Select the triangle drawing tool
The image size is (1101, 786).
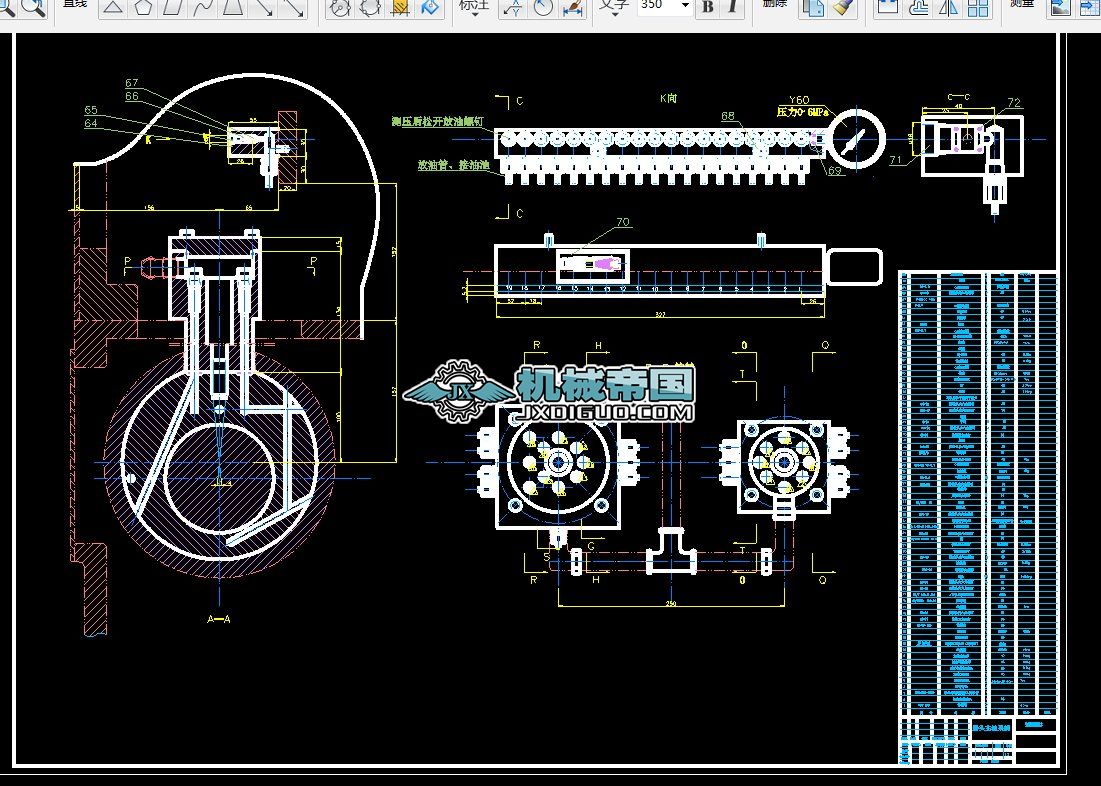(114, 7)
